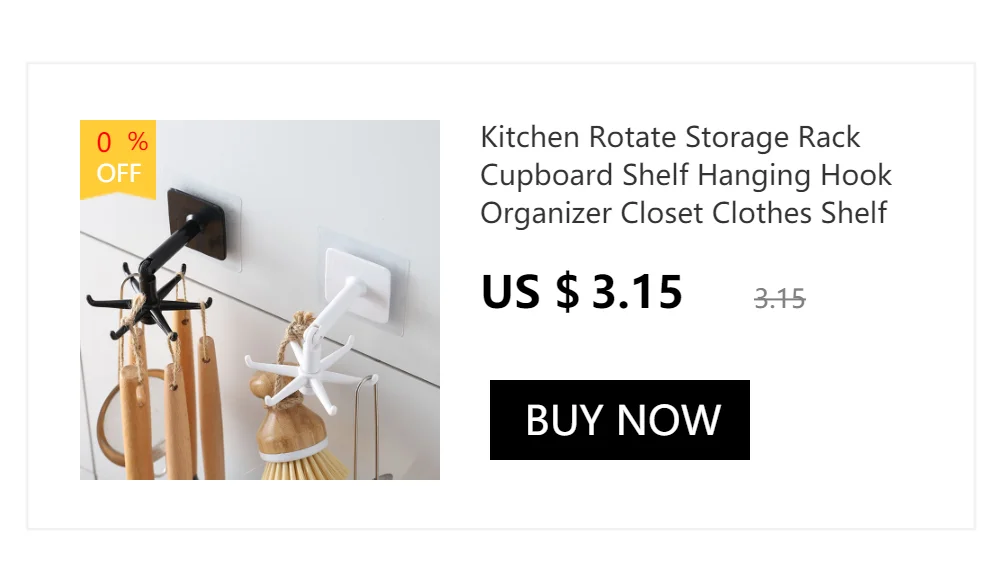
Task: Click the white adhesive wall mount plate
Action: tap(357, 285)
